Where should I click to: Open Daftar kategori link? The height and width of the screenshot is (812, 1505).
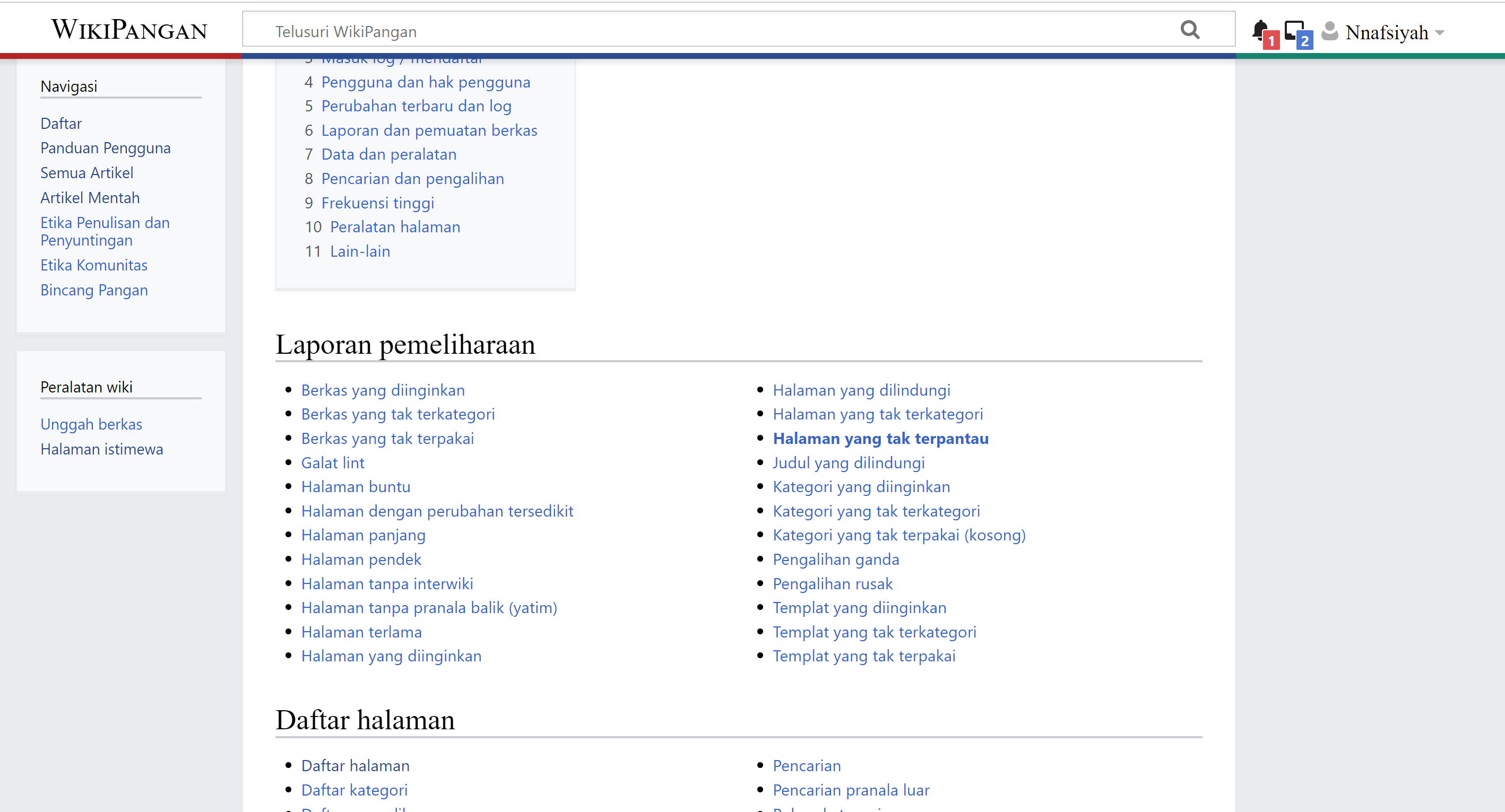[x=354, y=789]
